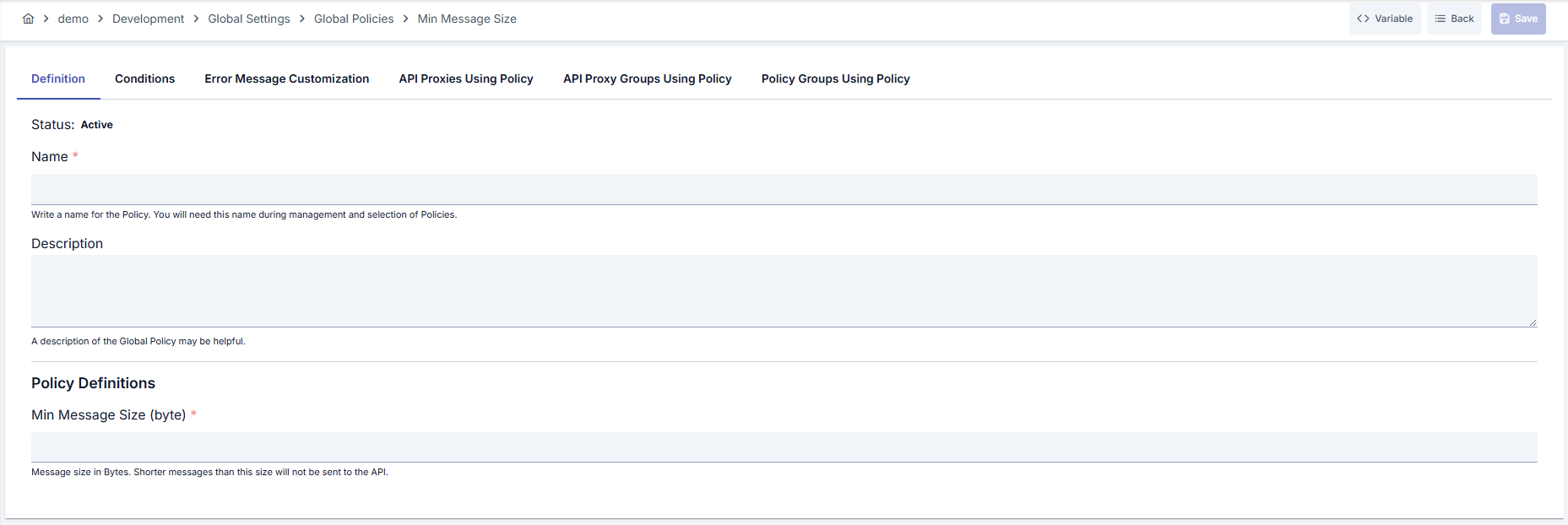
Task: Navigate to Global Policies breadcrumb
Action: pos(354,19)
